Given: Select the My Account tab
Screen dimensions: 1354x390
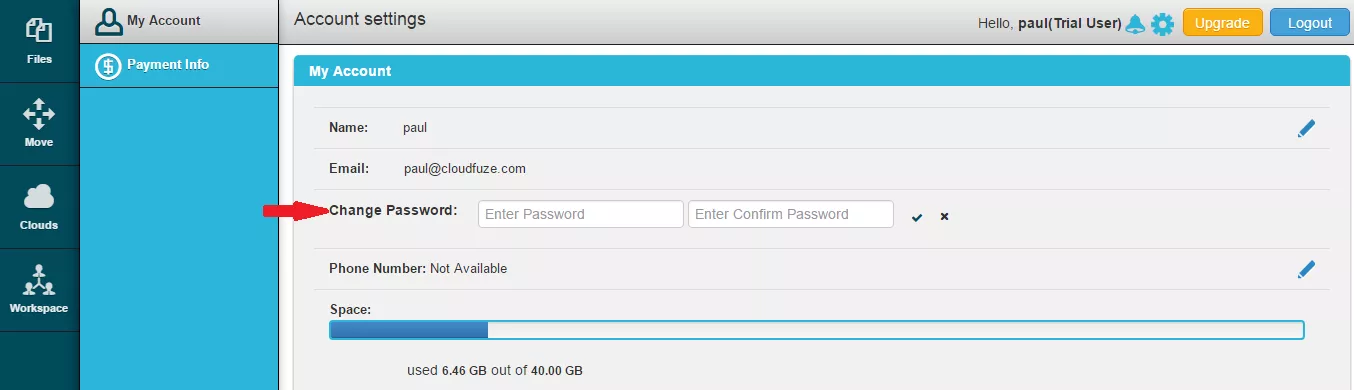Looking at the screenshot, I should (179, 21).
